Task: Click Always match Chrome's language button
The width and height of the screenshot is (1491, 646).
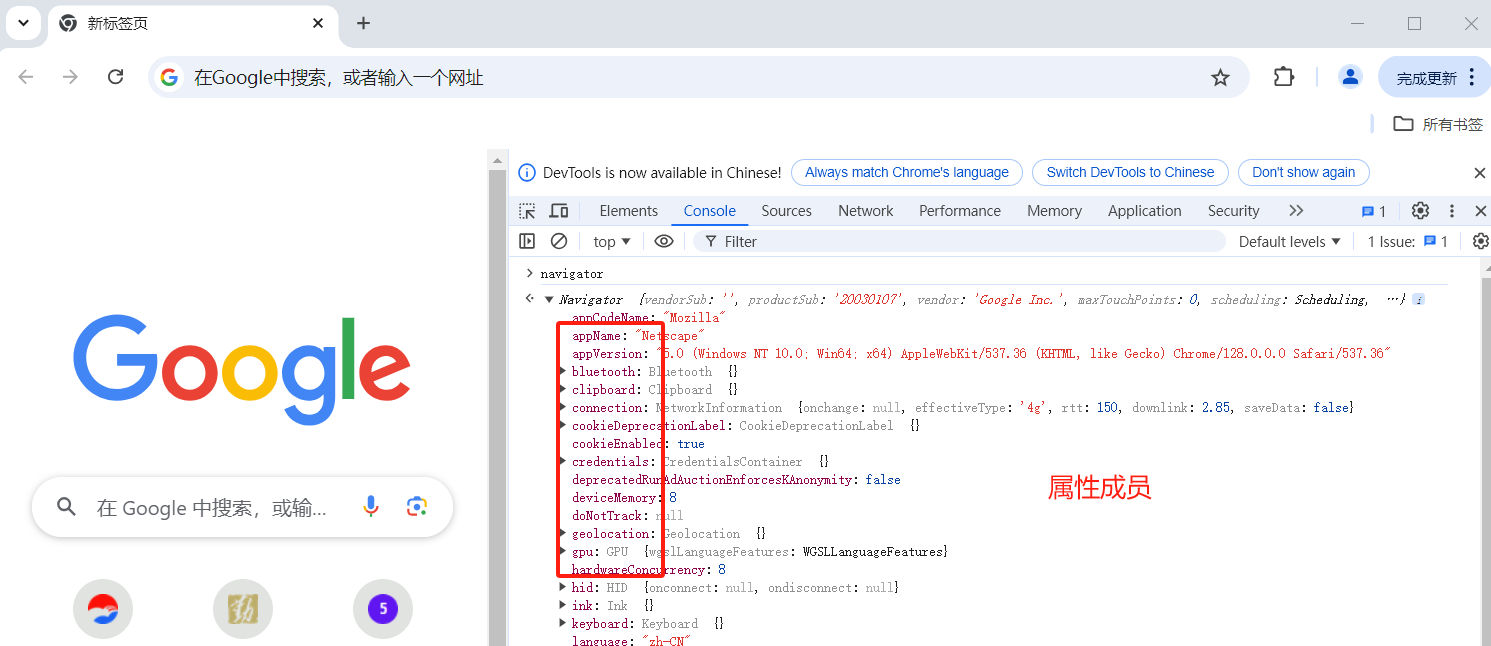Action: point(907,172)
